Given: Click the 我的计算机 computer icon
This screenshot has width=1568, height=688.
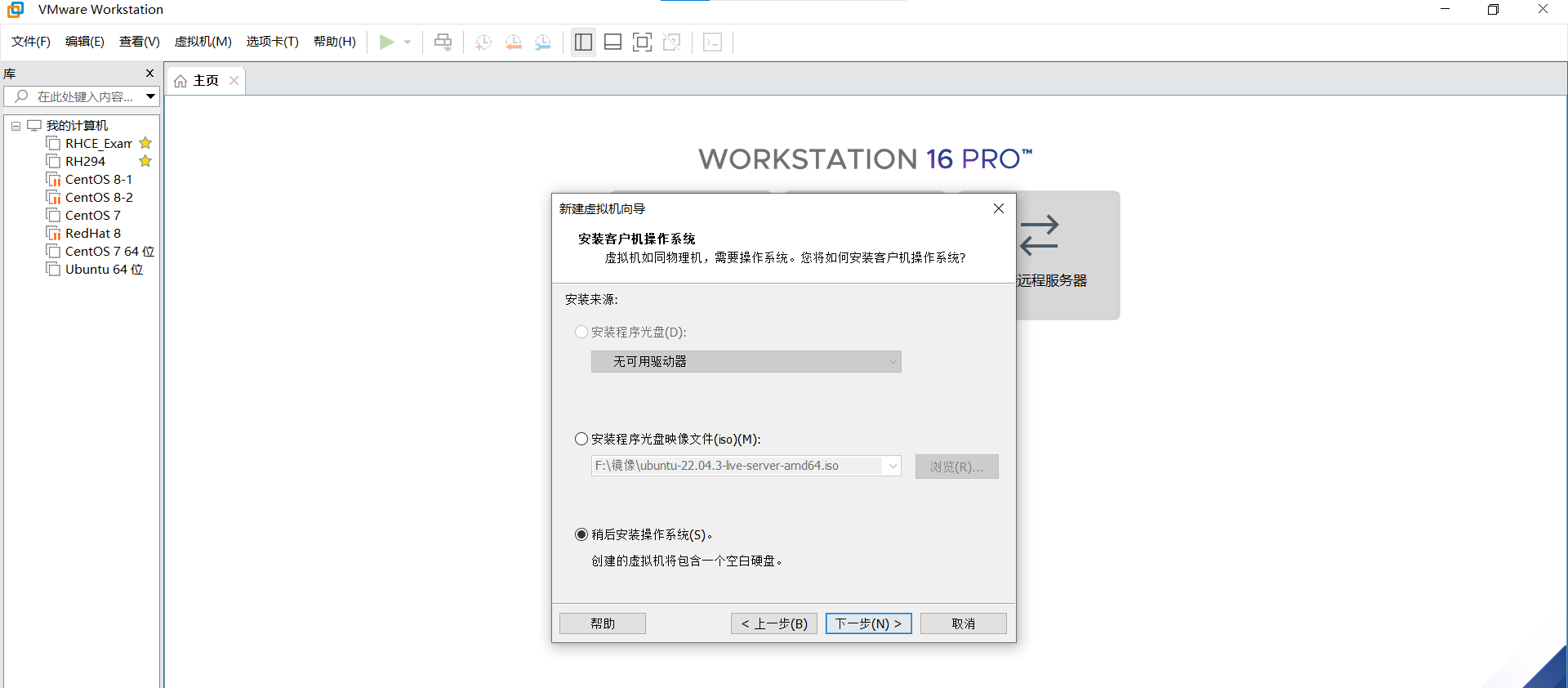Looking at the screenshot, I should click(33, 125).
